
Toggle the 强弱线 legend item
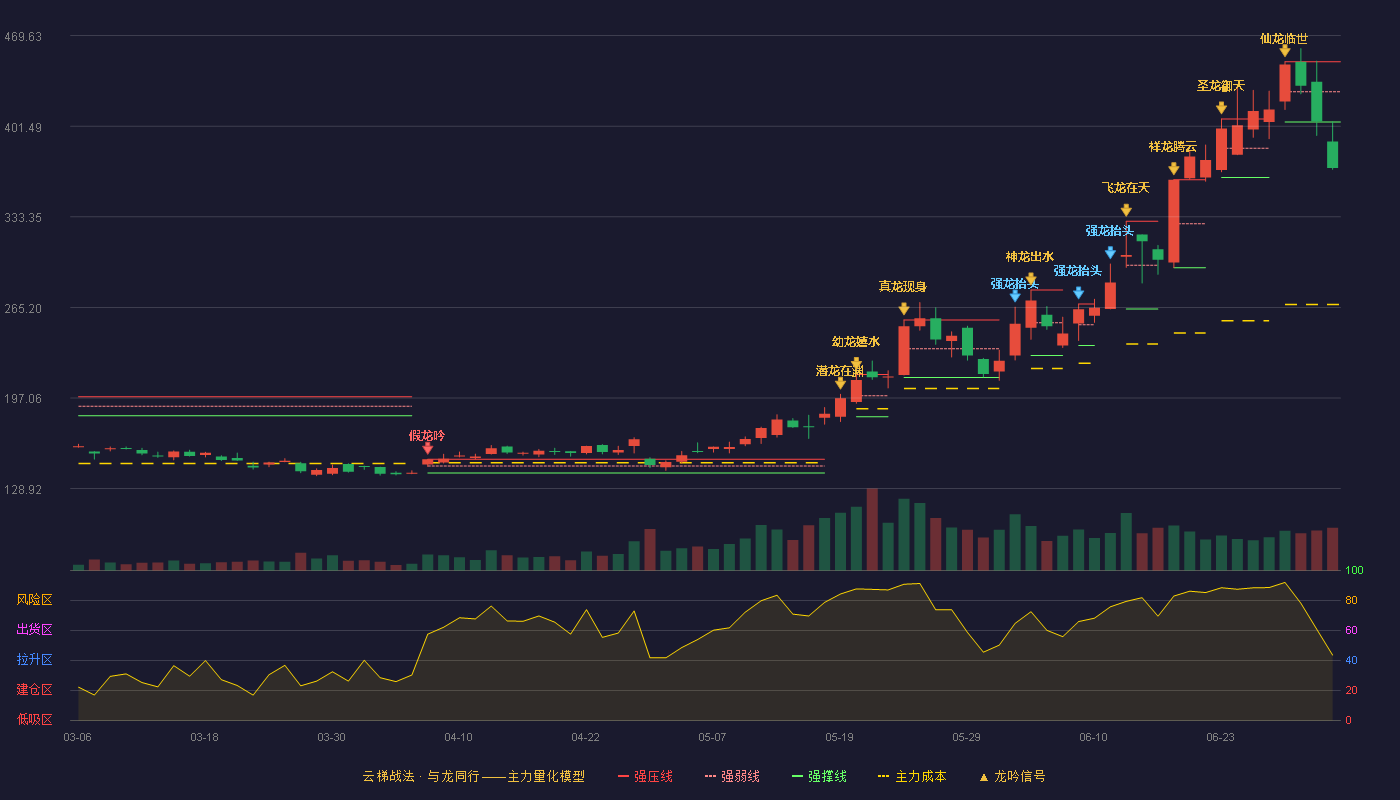732,776
